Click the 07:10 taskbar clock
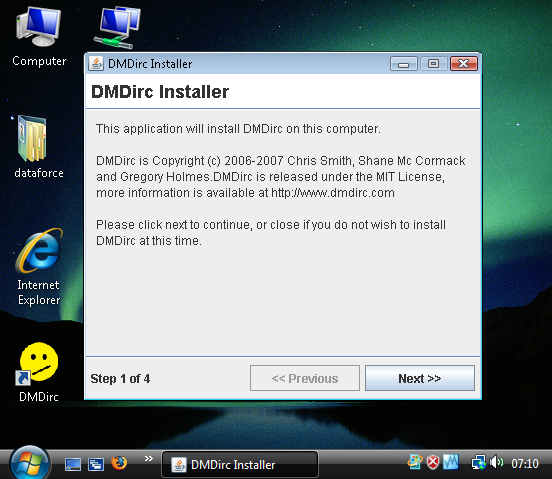This screenshot has width=552, height=479. [x=525, y=464]
